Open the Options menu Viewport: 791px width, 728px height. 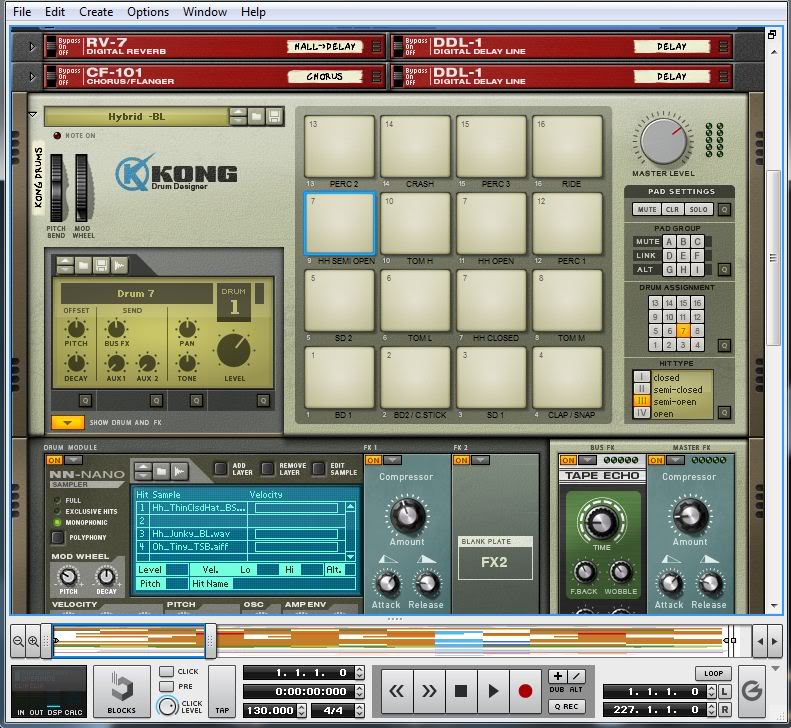[x=148, y=12]
